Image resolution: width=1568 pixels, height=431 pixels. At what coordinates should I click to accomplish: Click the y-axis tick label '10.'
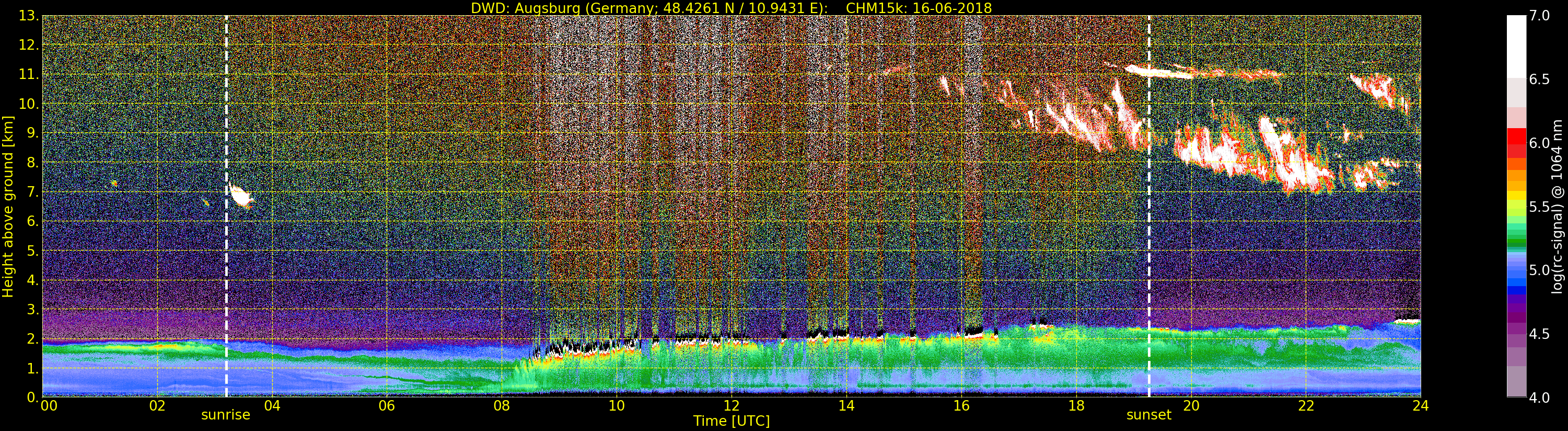[29, 104]
